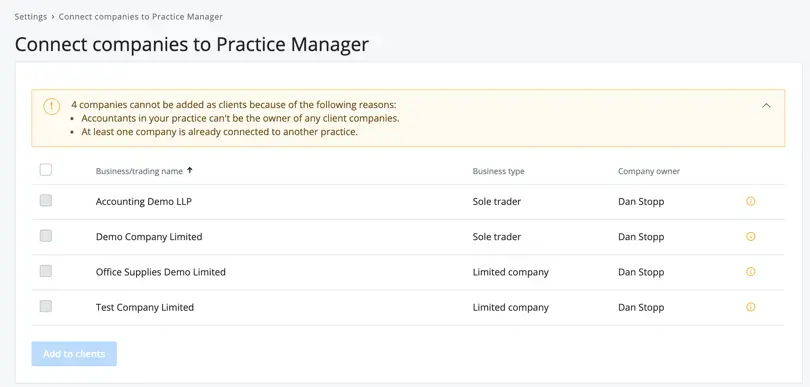Image resolution: width=810 pixels, height=387 pixels.
Task: Collapse the warning banner with chevron
Action: (x=766, y=105)
